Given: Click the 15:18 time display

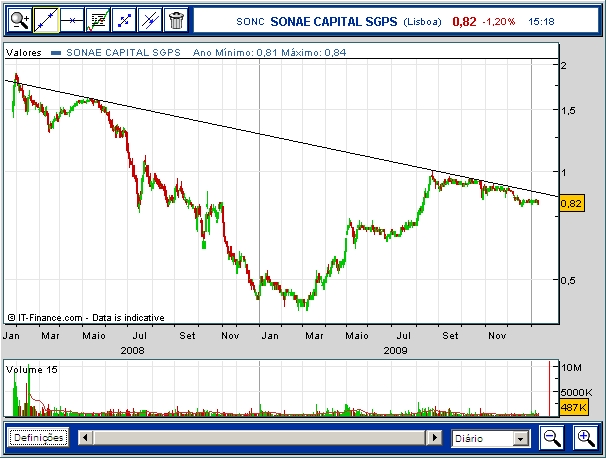Looking at the screenshot, I should click(541, 22).
